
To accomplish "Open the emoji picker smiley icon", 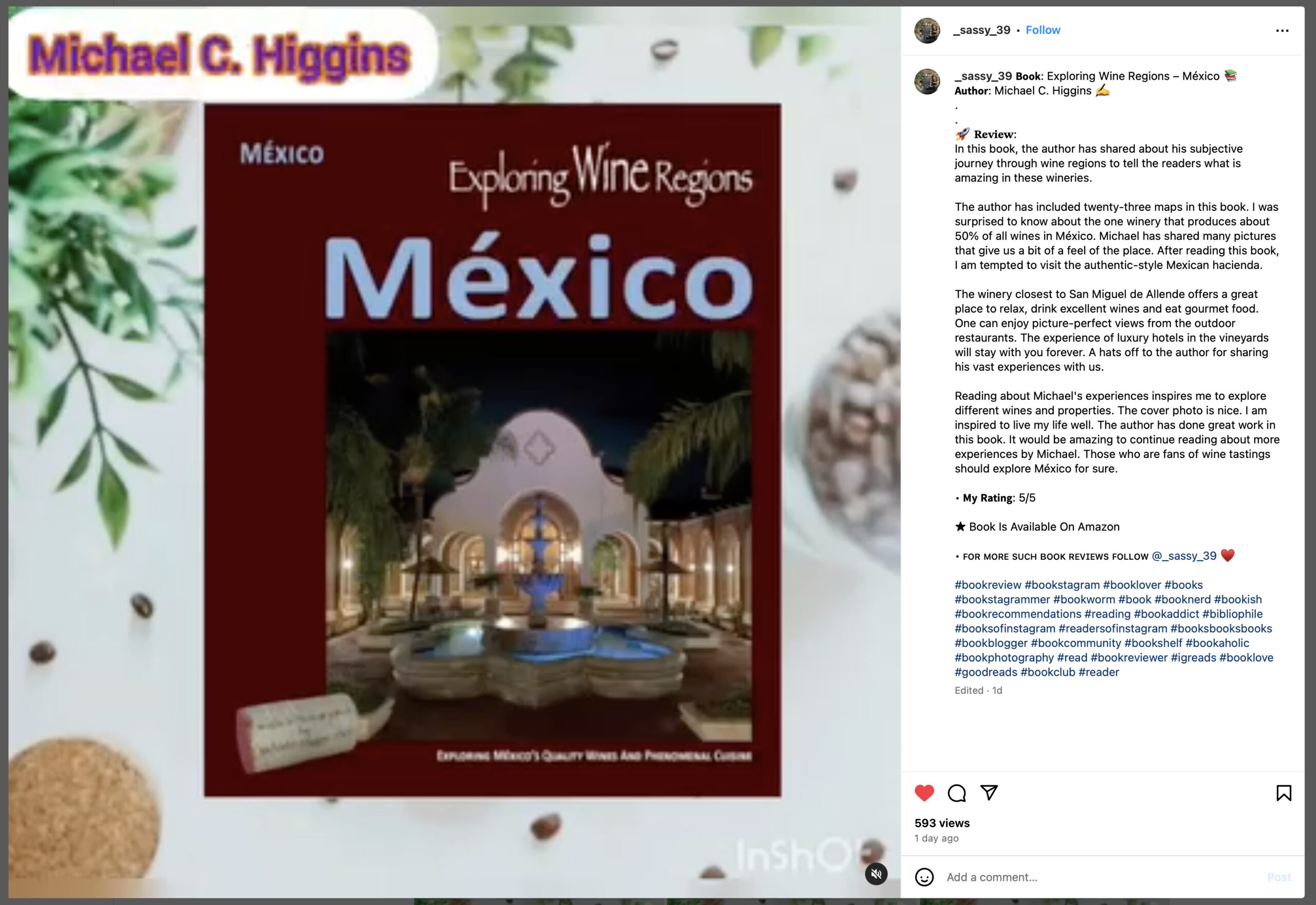I will point(924,877).
